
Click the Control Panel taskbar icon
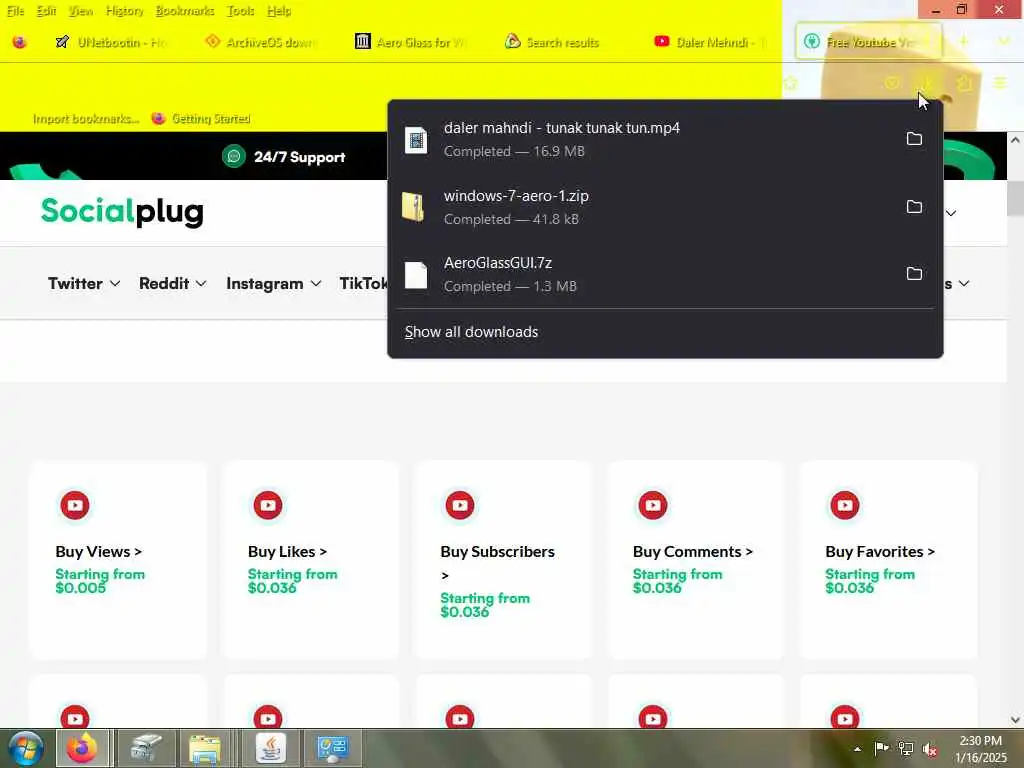point(332,748)
